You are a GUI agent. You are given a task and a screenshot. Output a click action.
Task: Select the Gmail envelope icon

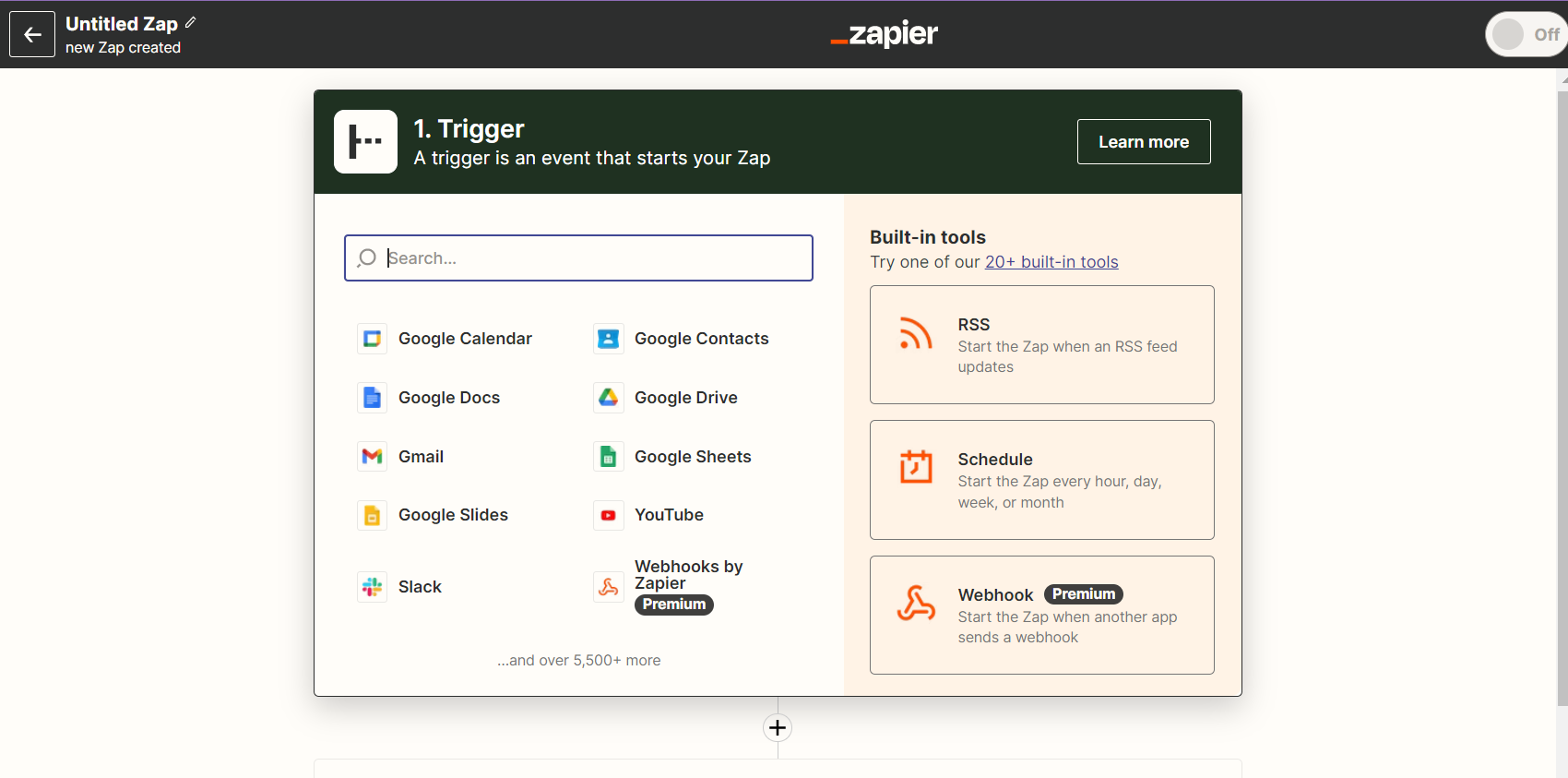[x=372, y=457]
